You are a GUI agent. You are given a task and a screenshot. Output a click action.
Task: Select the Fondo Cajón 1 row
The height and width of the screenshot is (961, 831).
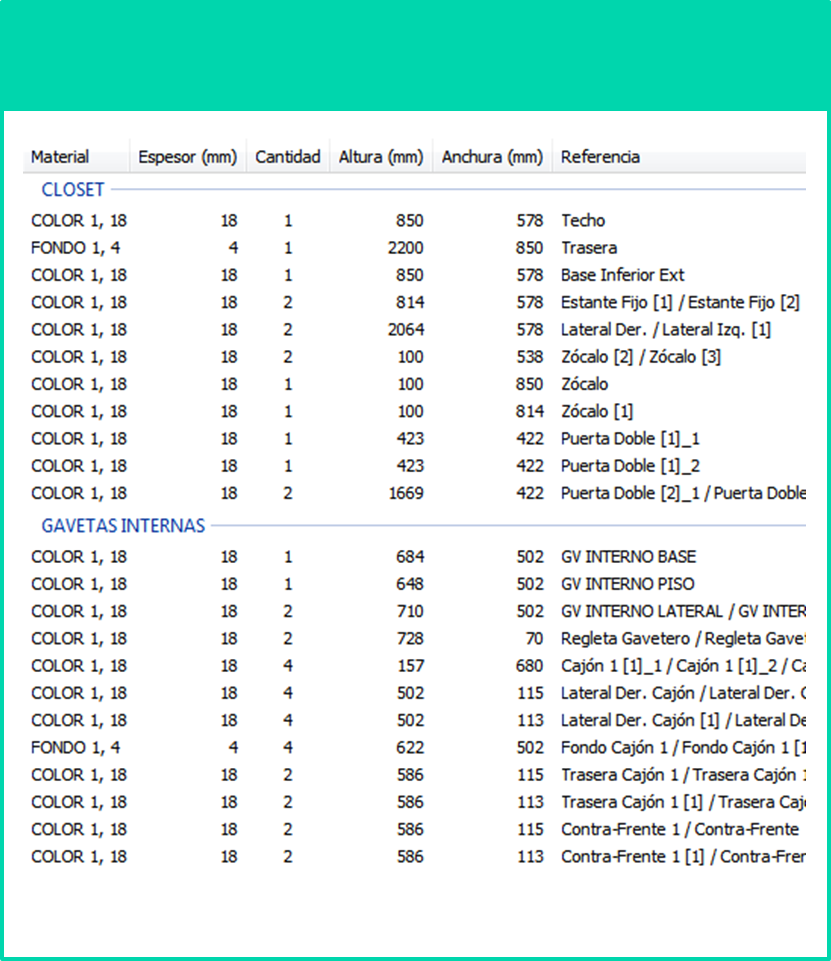tap(414, 748)
